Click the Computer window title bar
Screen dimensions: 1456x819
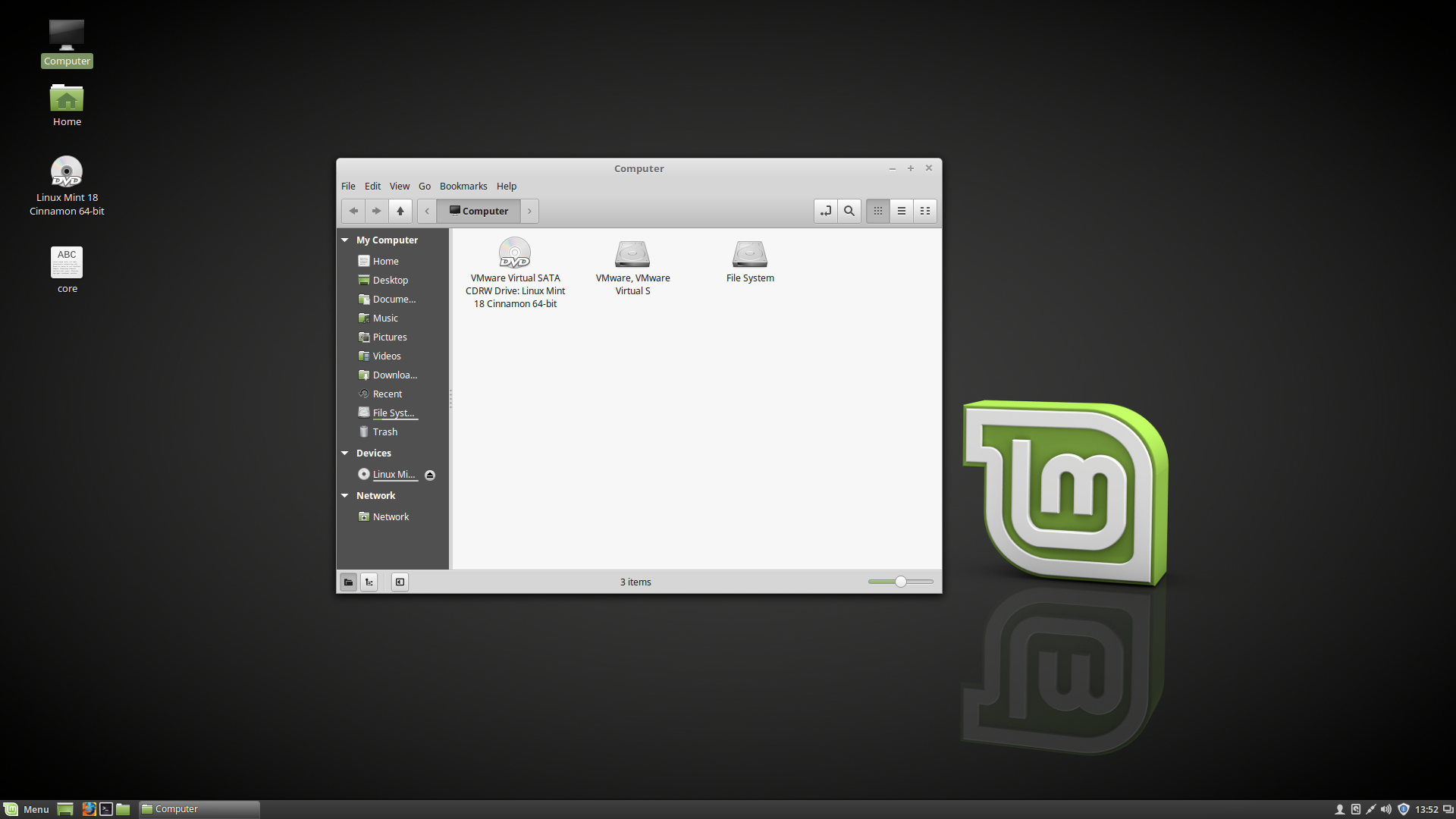coord(639,168)
